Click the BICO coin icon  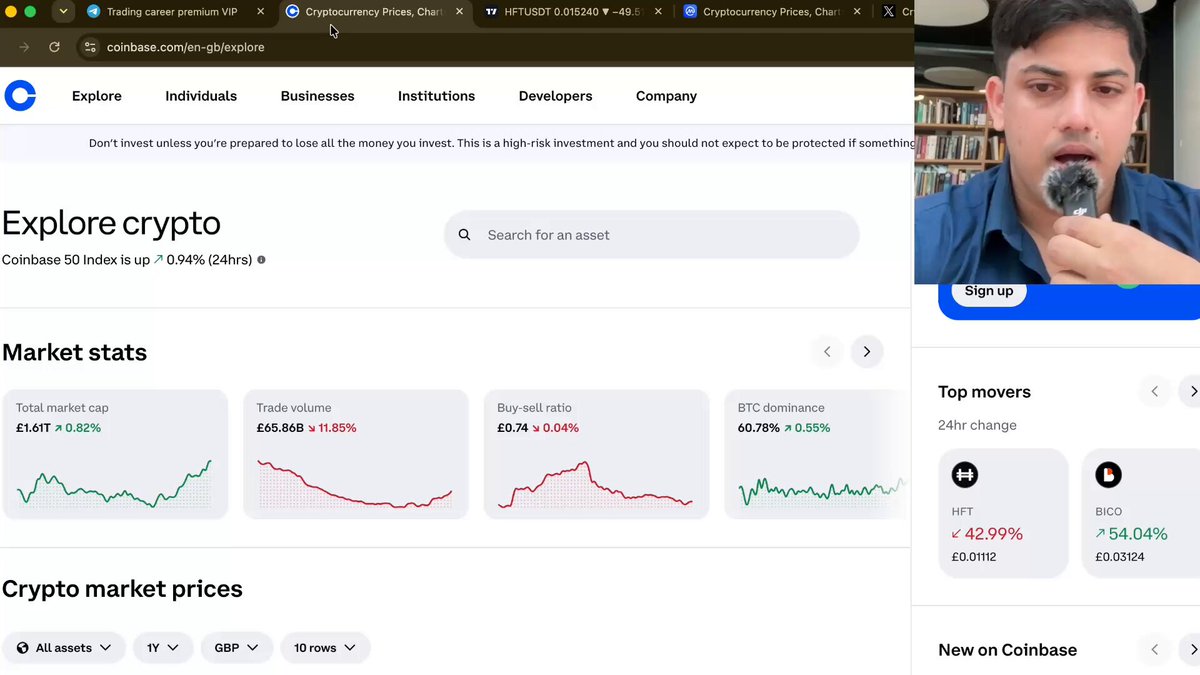click(x=1108, y=475)
